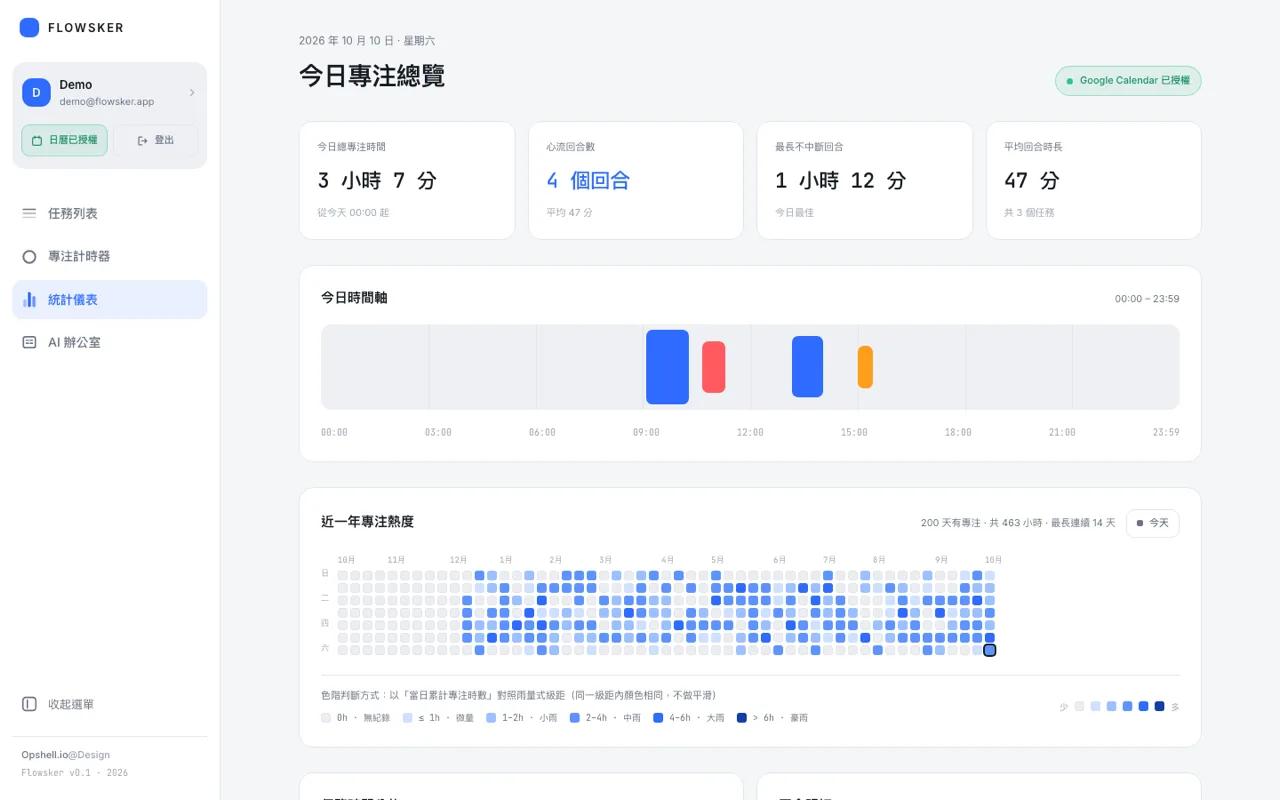
Task: Expand the Demo account chevron
Action: click(x=192, y=93)
